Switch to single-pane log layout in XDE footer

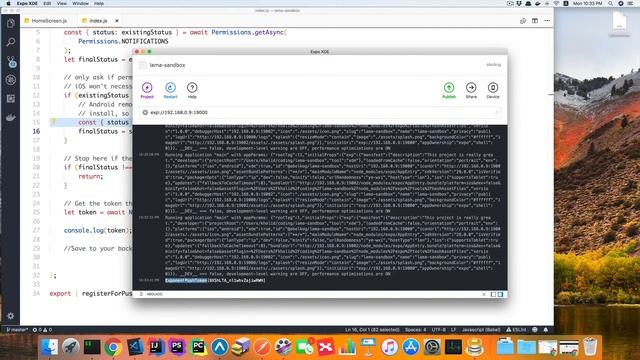click(493, 294)
